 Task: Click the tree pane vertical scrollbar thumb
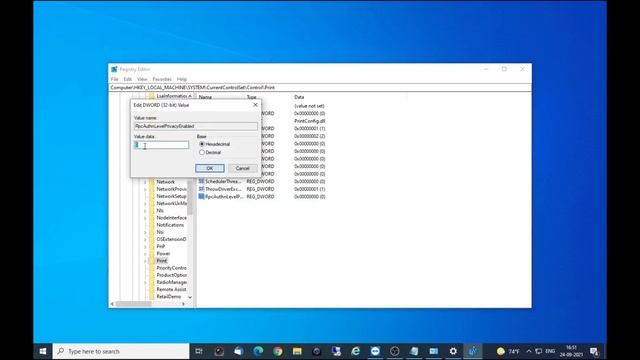[190, 198]
